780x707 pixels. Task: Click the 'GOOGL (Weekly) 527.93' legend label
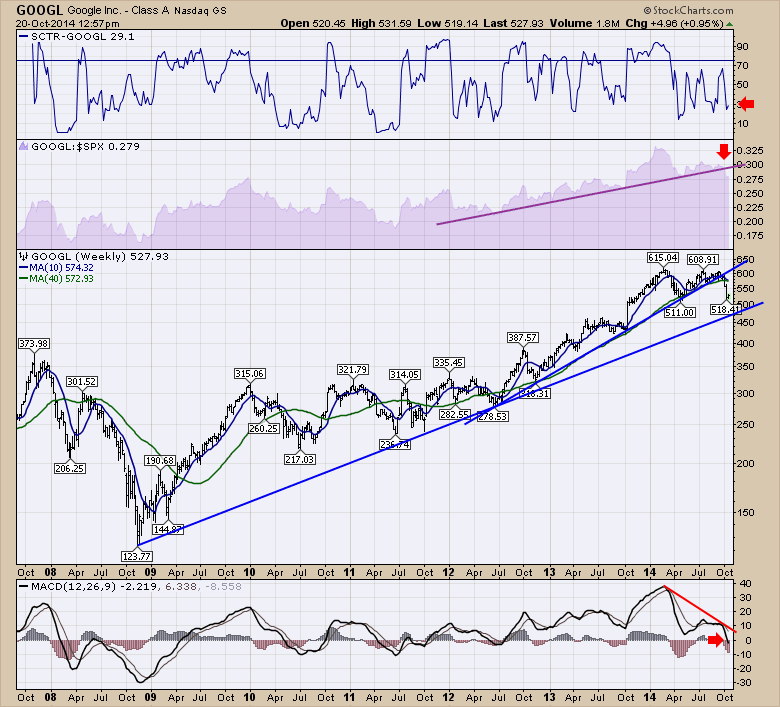click(x=99, y=257)
